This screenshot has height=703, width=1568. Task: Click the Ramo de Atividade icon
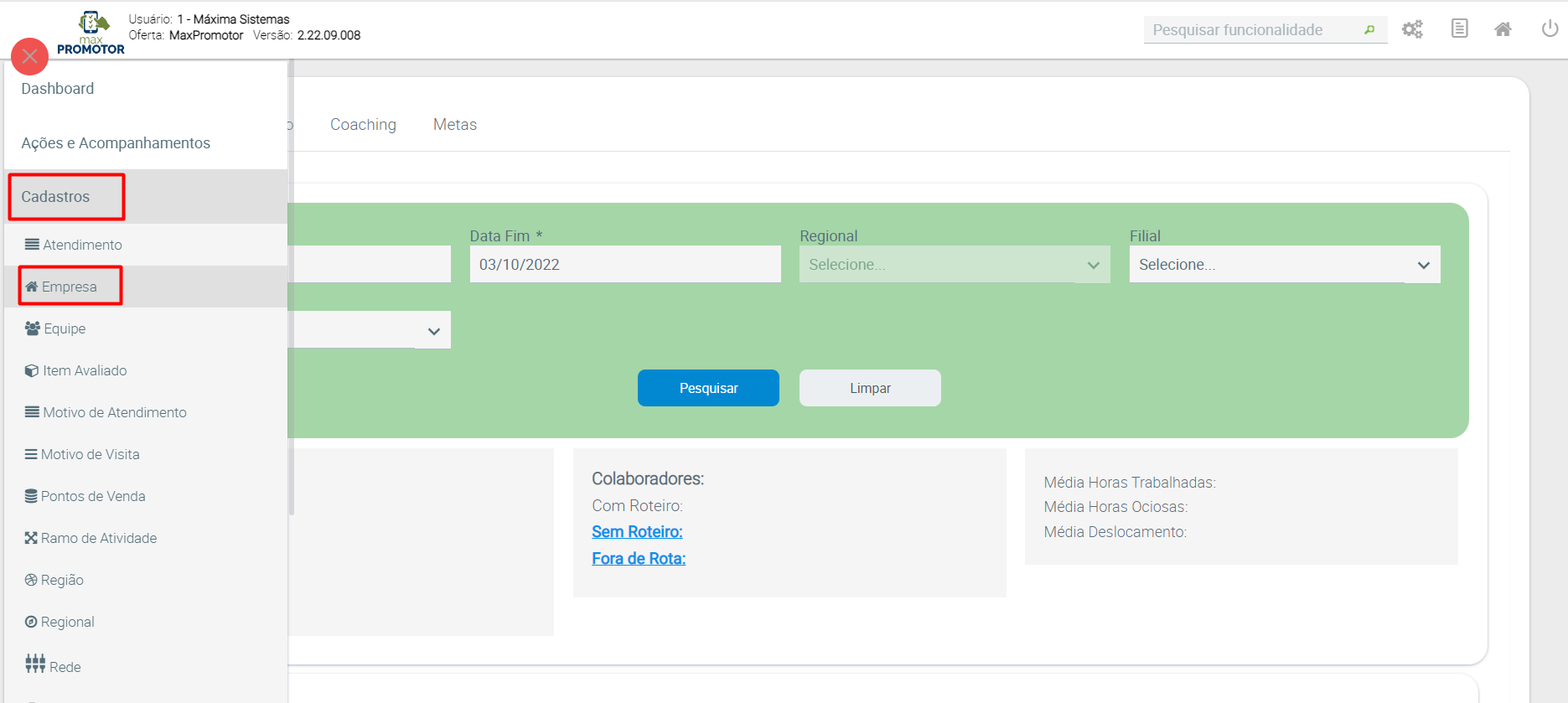(31, 538)
